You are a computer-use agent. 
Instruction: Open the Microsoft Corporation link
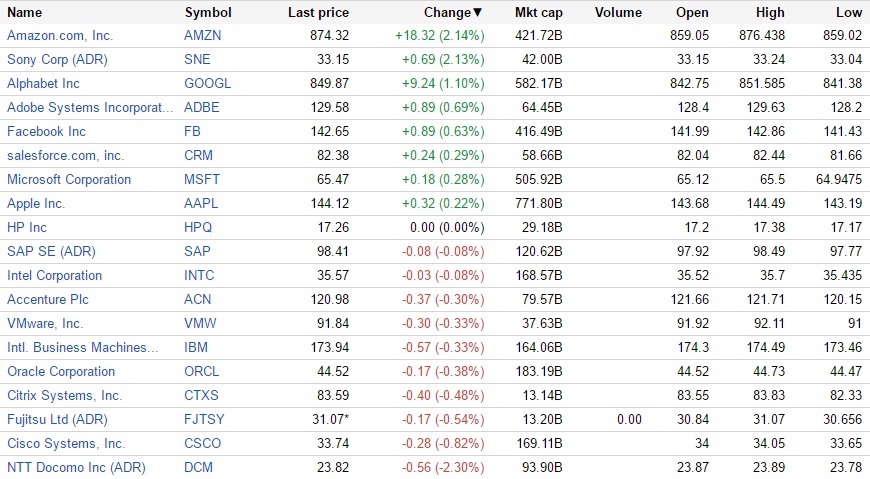69,179
